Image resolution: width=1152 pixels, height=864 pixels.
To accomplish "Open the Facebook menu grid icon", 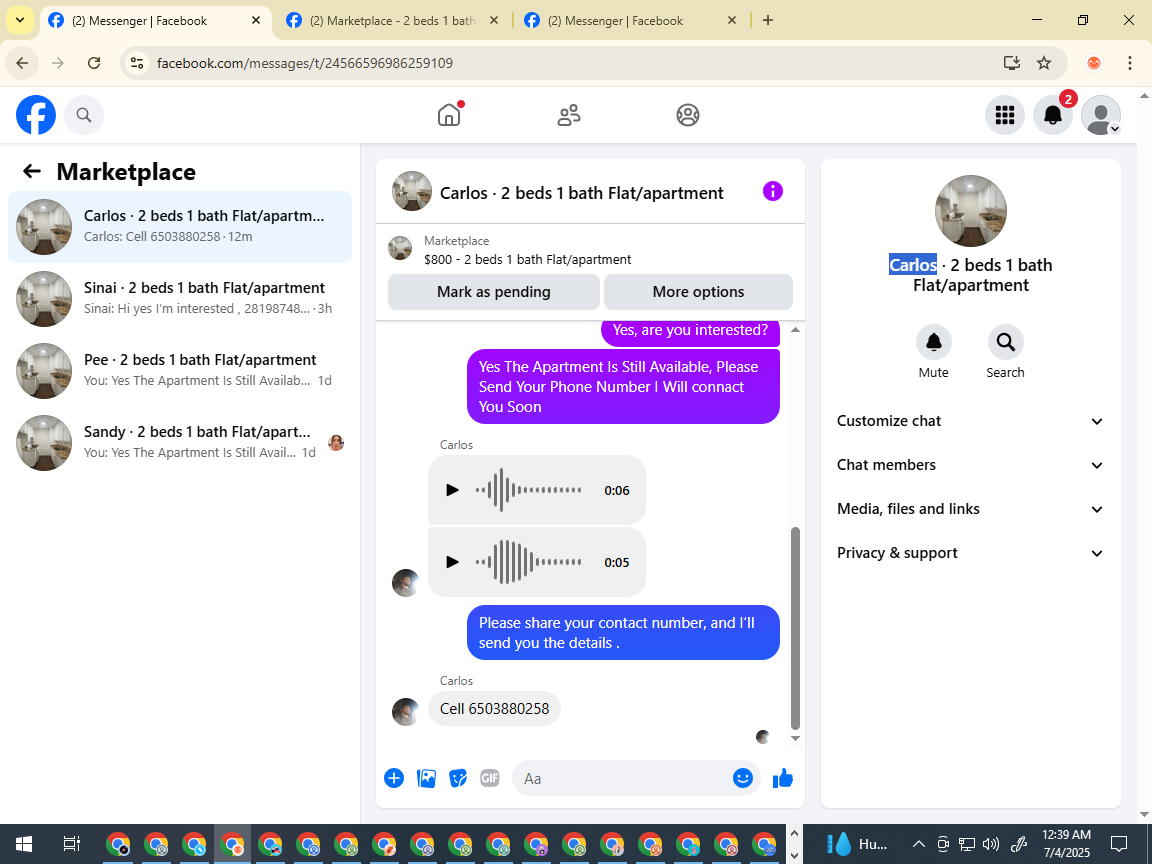I will [1004, 115].
